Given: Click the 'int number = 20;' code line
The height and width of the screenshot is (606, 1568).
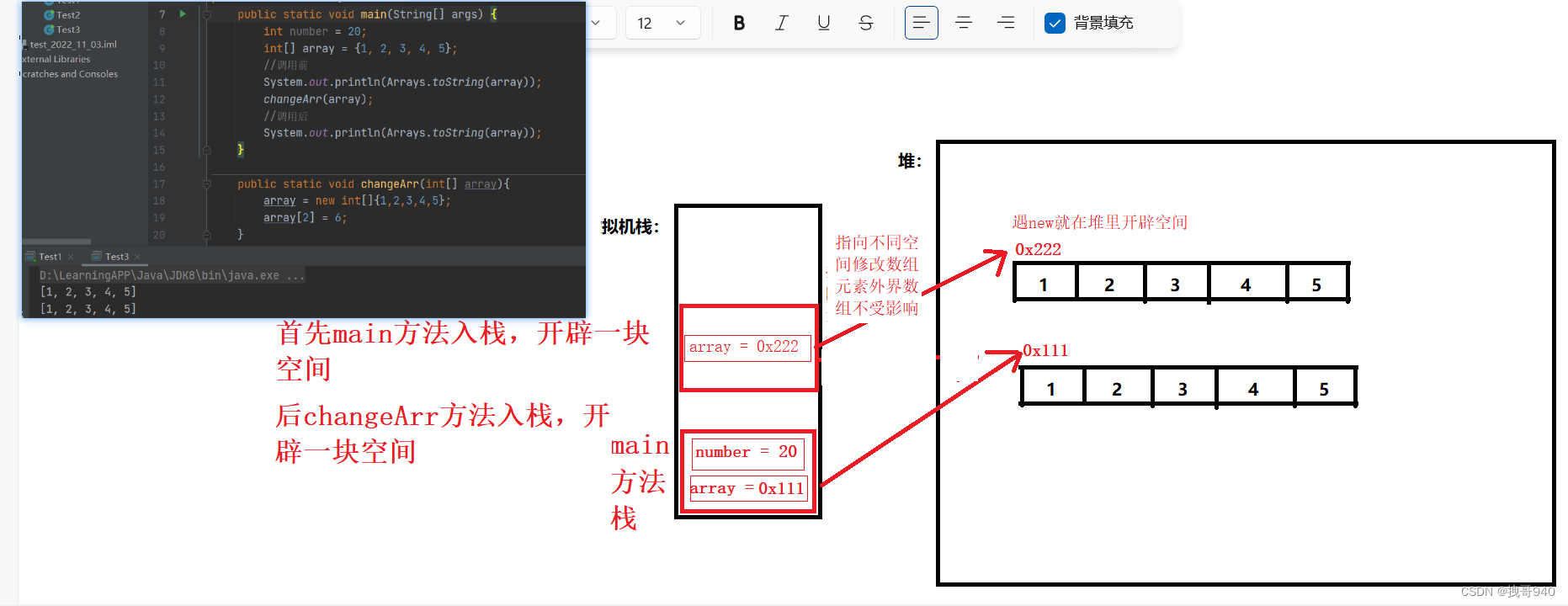Looking at the screenshot, I should pyautogui.click(x=315, y=31).
